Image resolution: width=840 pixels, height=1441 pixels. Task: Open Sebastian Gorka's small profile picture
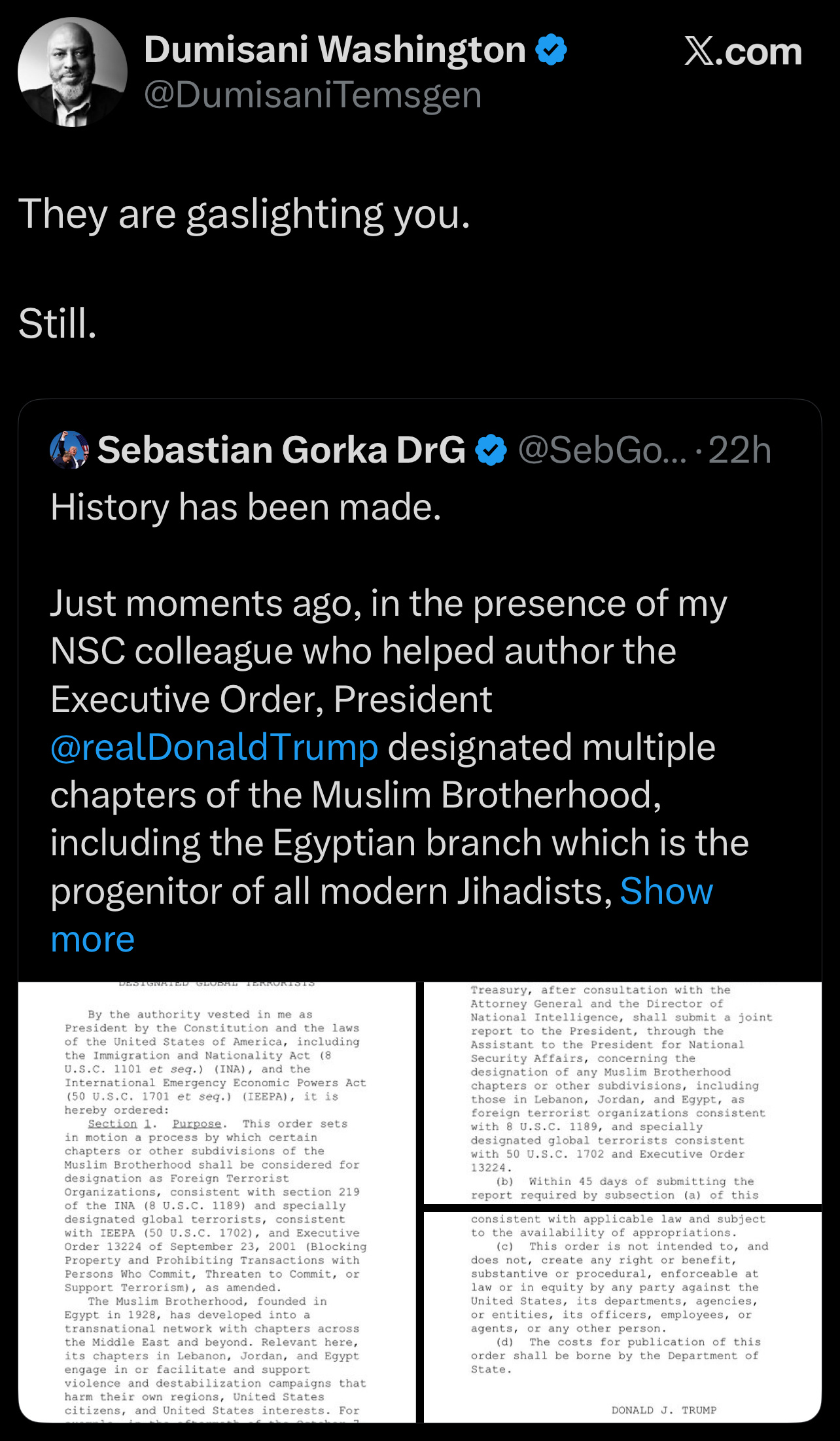pos(69,450)
